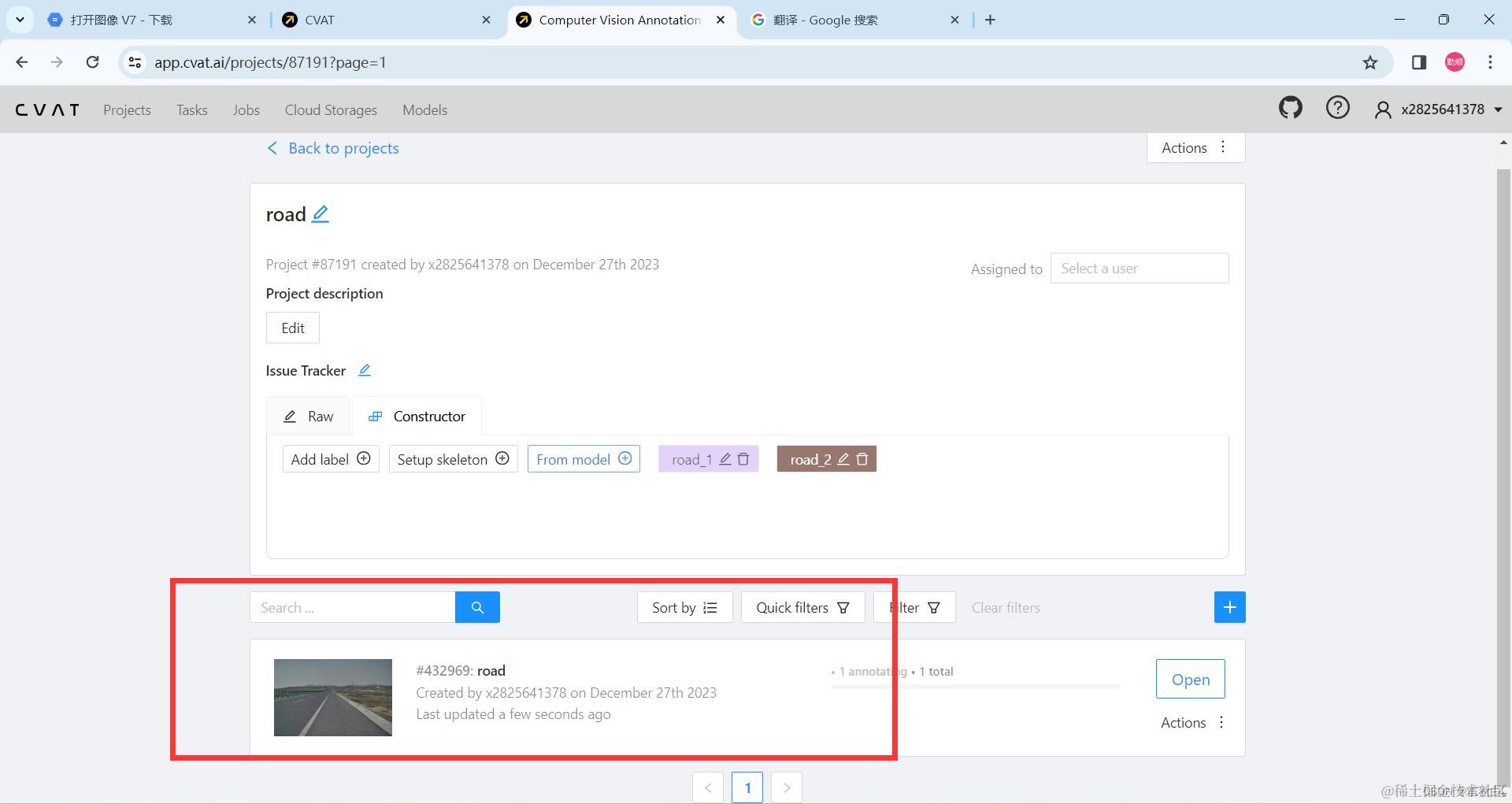Screen dimensions: 1512x804
Task: Open Chrome three-dot menu
Action: click(x=1490, y=62)
